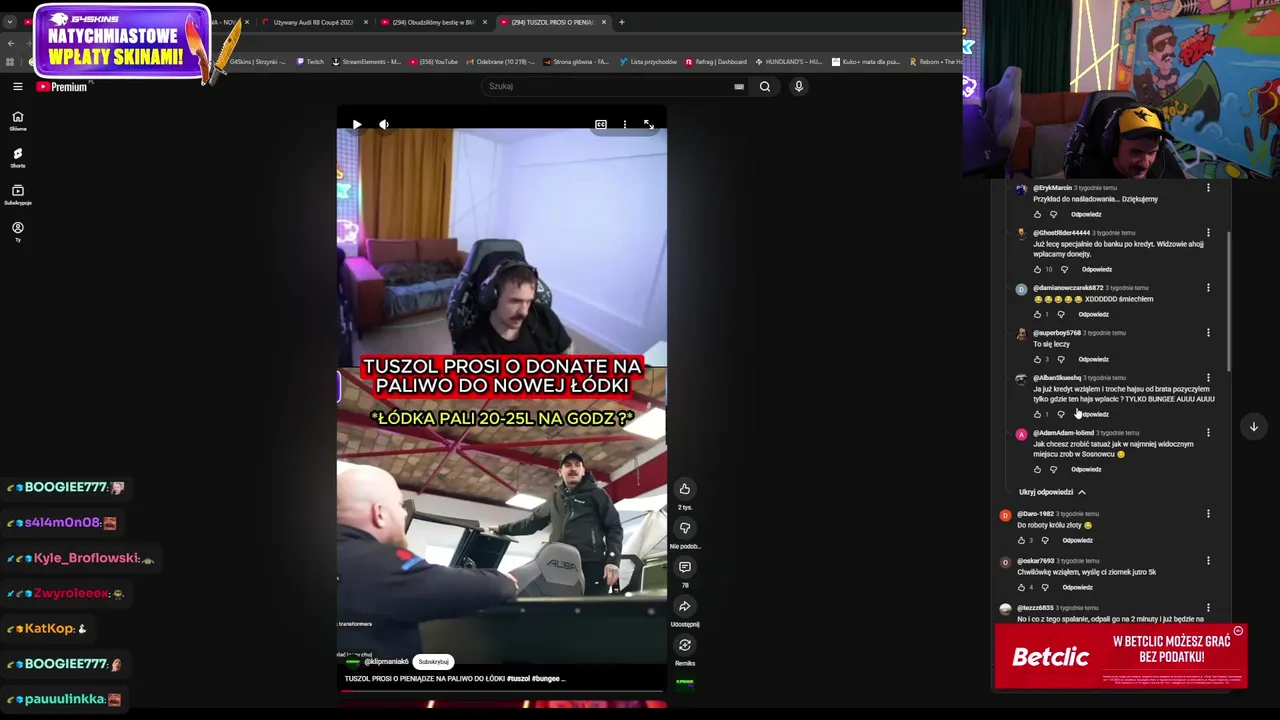This screenshot has height=720, width=1280.
Task: Open the Shorts player more options menu
Action: click(x=625, y=125)
